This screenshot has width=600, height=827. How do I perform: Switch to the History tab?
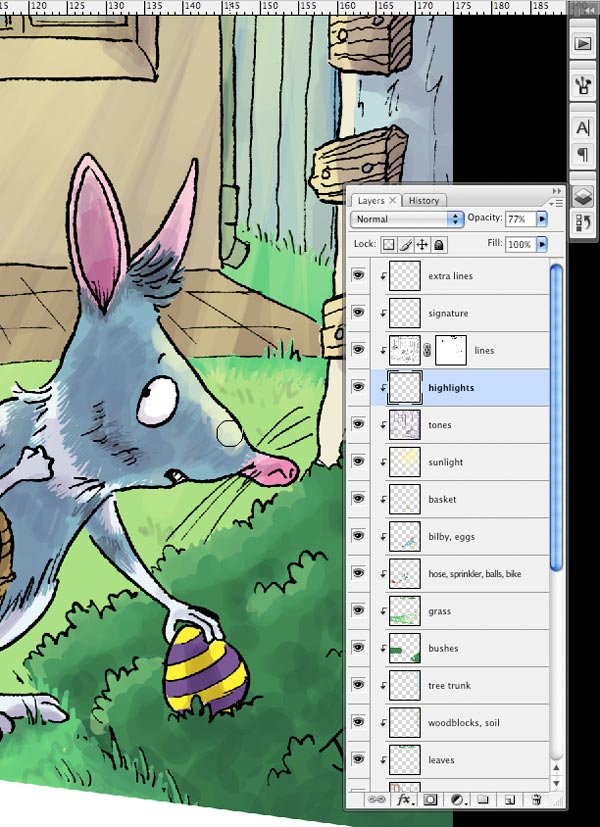[424, 201]
